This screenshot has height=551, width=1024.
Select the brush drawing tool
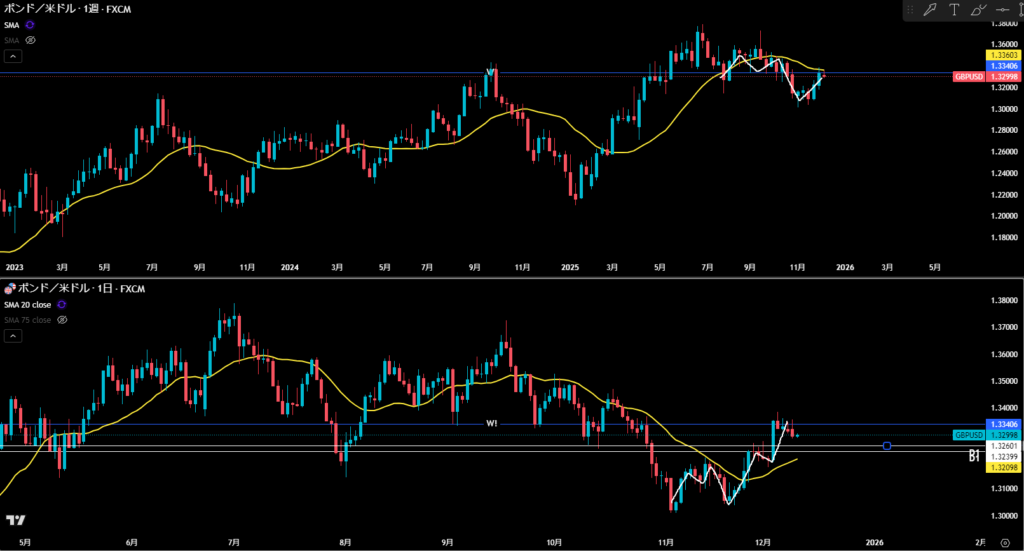978,10
